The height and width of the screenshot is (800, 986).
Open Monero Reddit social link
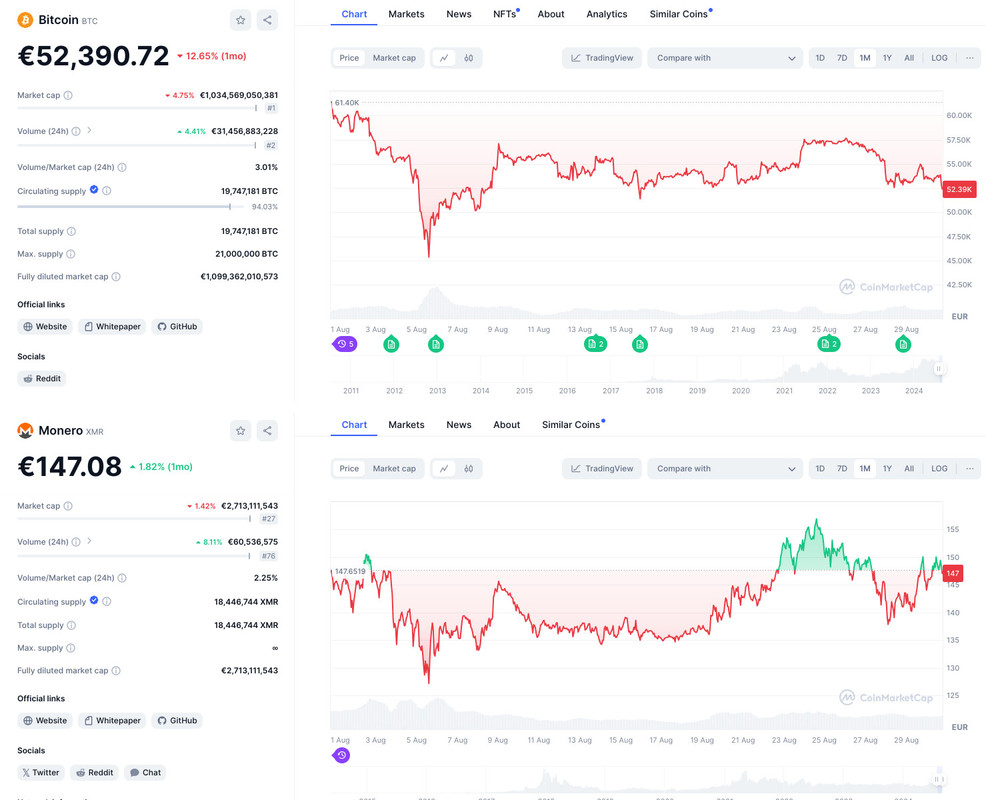(94, 772)
